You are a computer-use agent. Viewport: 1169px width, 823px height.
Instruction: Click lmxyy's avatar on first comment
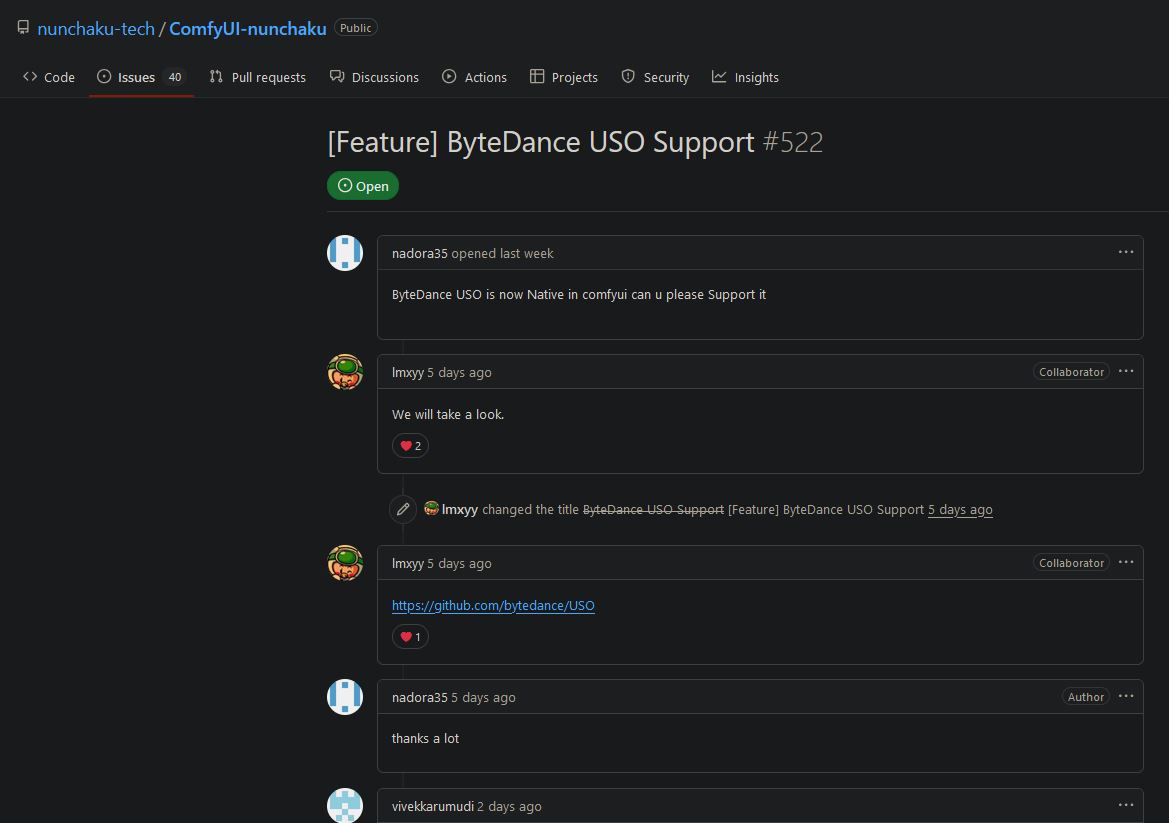click(345, 372)
